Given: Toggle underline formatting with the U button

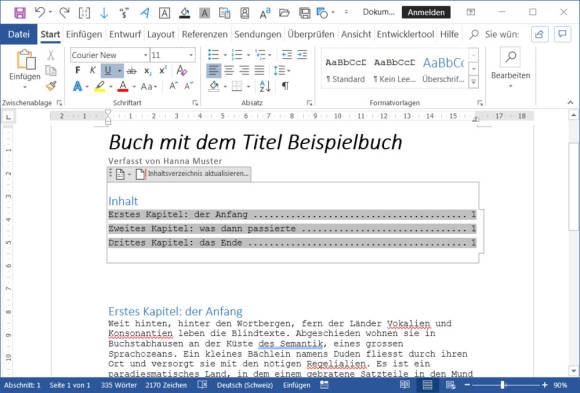Looking at the screenshot, I should click(x=108, y=70).
